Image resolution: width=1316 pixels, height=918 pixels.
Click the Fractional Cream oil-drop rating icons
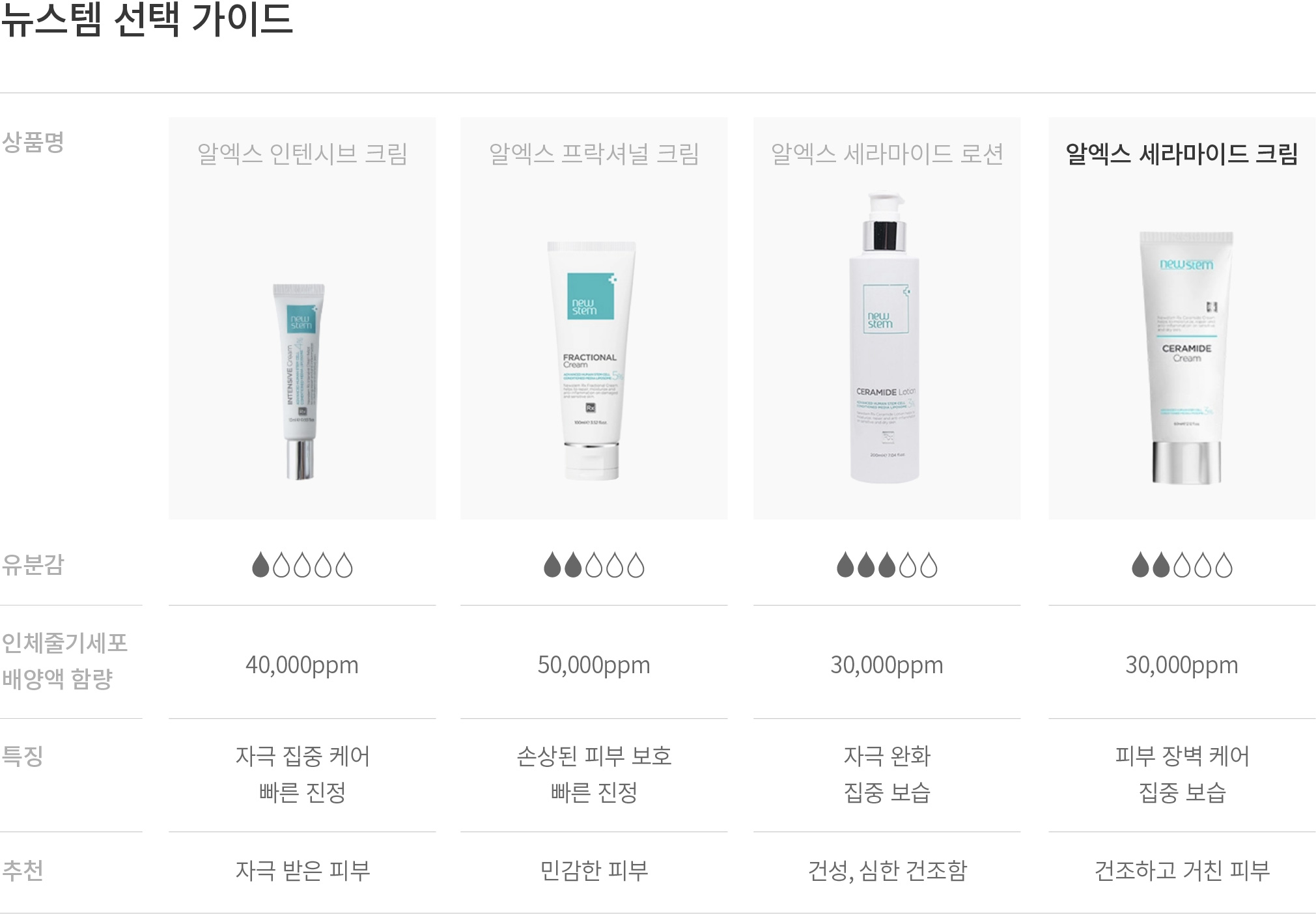point(594,565)
